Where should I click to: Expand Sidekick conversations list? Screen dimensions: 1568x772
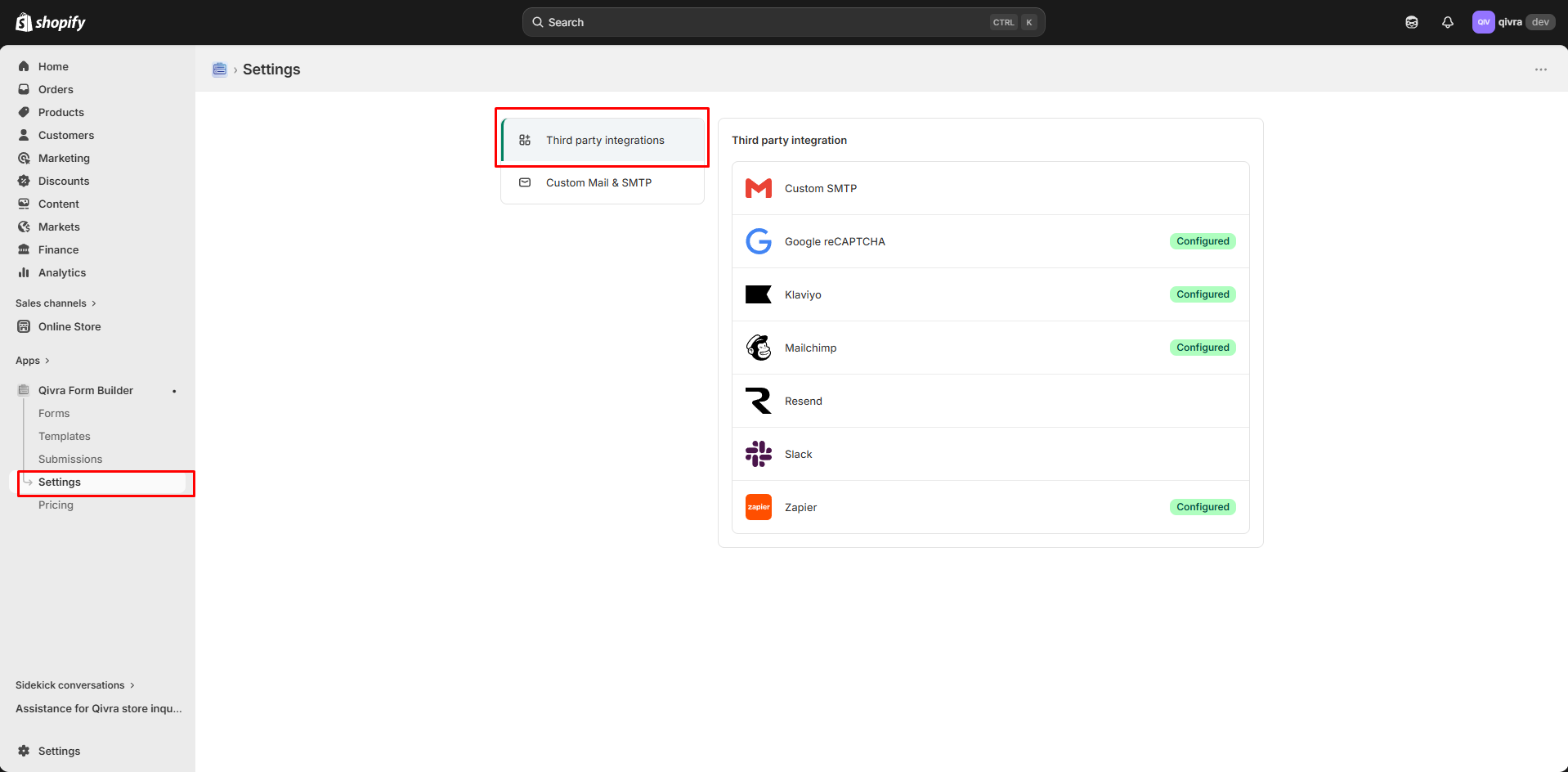click(75, 685)
